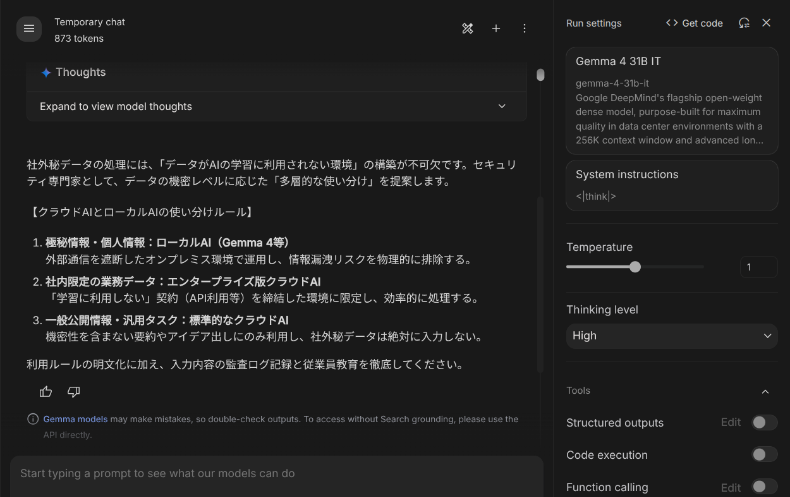Image resolution: width=790 pixels, height=497 pixels.
Task: Edit Structured outputs settings
Action: point(731,422)
